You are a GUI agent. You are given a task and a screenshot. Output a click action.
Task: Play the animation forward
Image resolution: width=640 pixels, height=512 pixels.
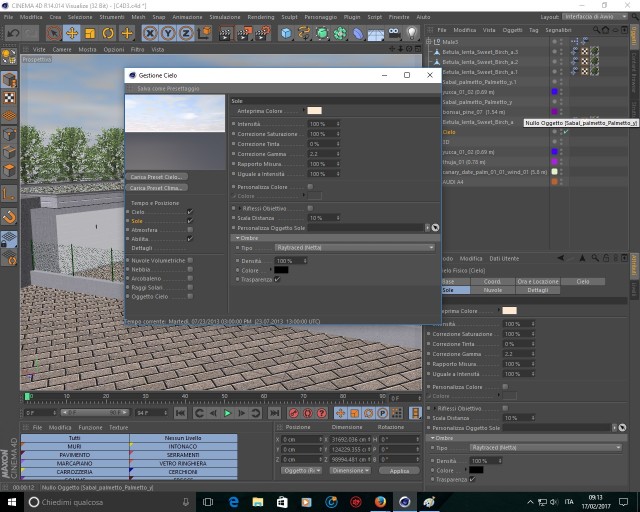[x=227, y=413]
